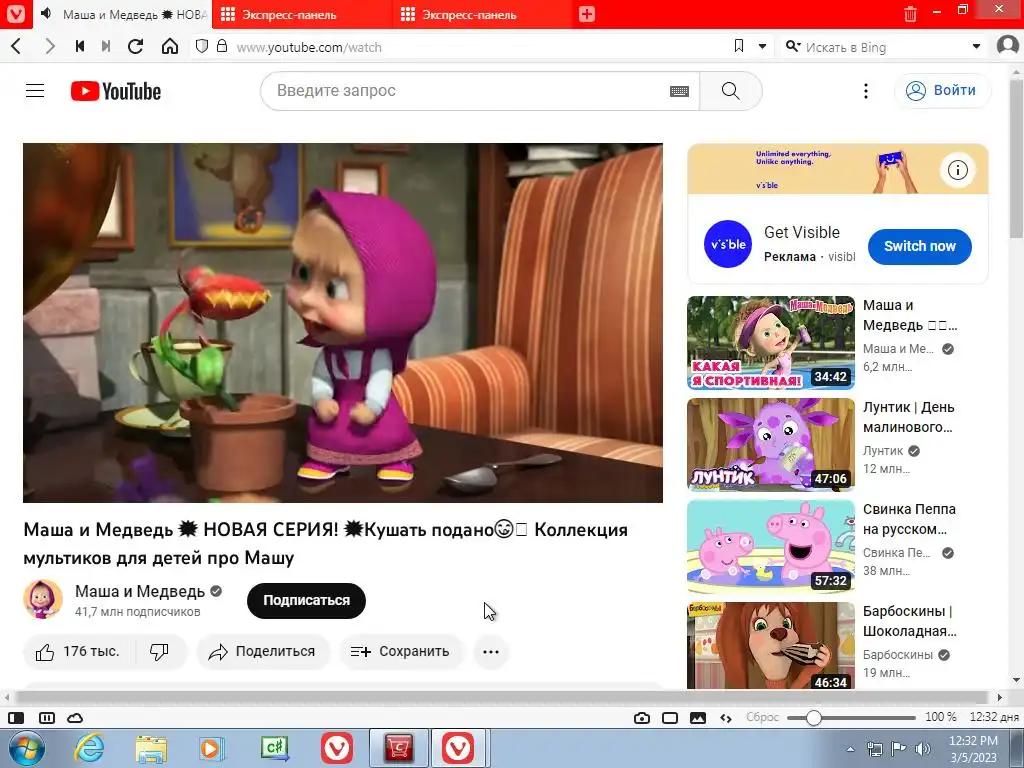This screenshot has height=768, width=1024.
Task: Open the Get Visible ad title
Action: coord(801,232)
